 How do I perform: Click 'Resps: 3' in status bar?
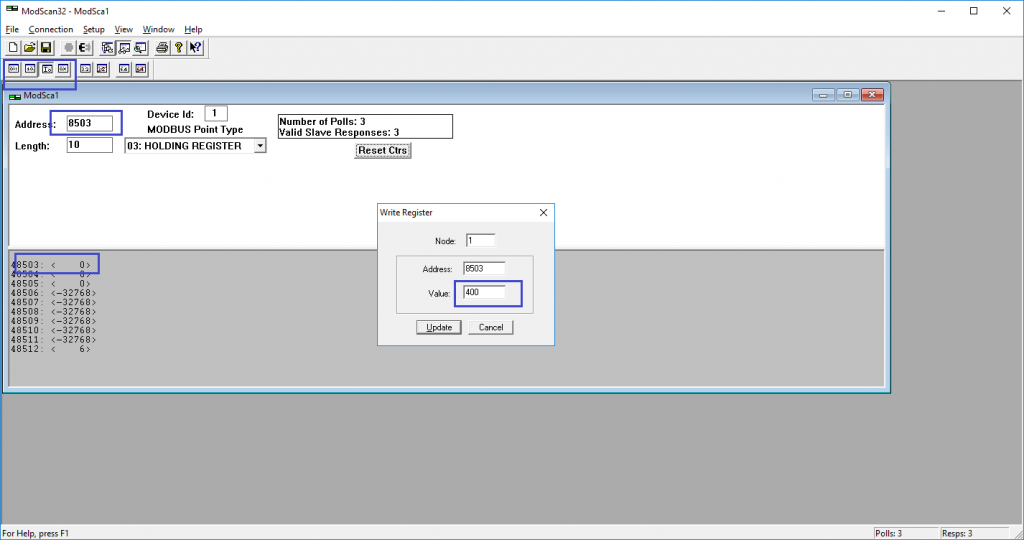pos(957,533)
